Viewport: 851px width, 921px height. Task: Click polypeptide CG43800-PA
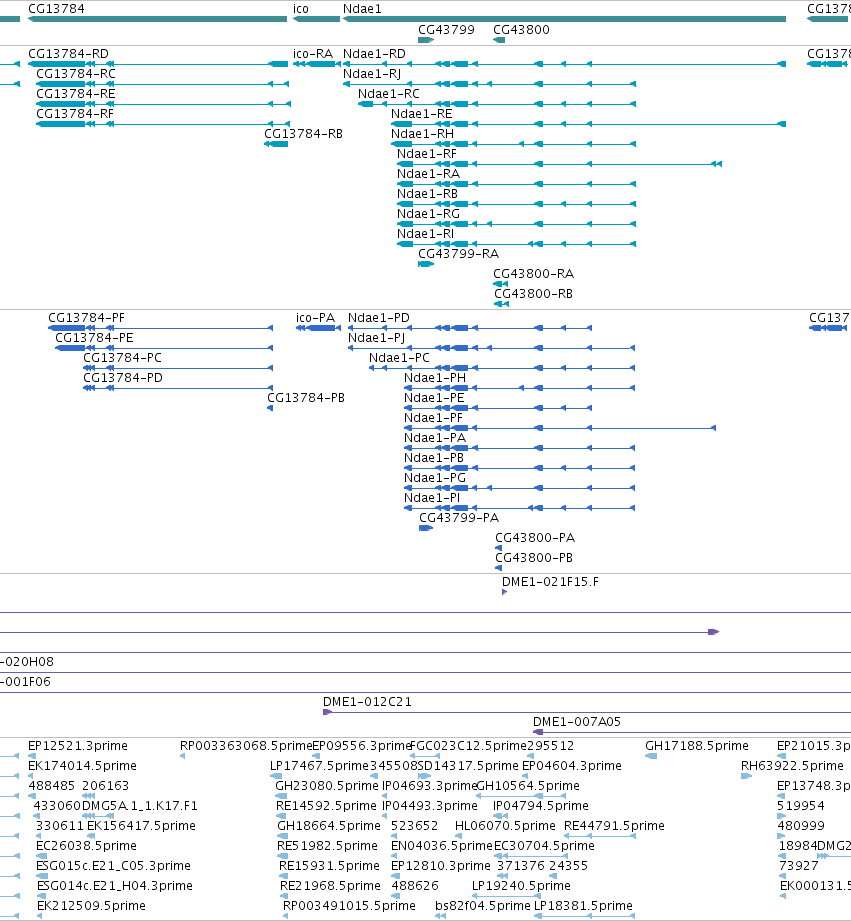click(x=535, y=537)
